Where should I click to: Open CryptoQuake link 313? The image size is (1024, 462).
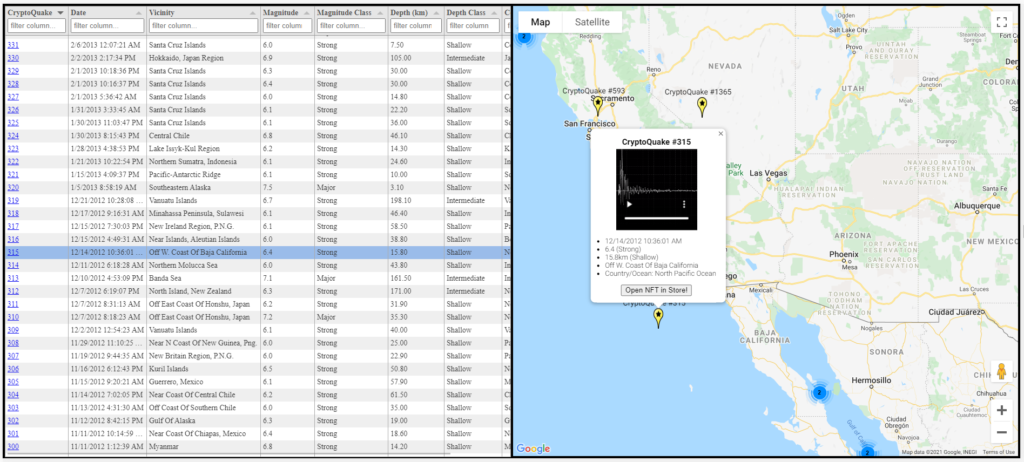[x=13, y=278]
